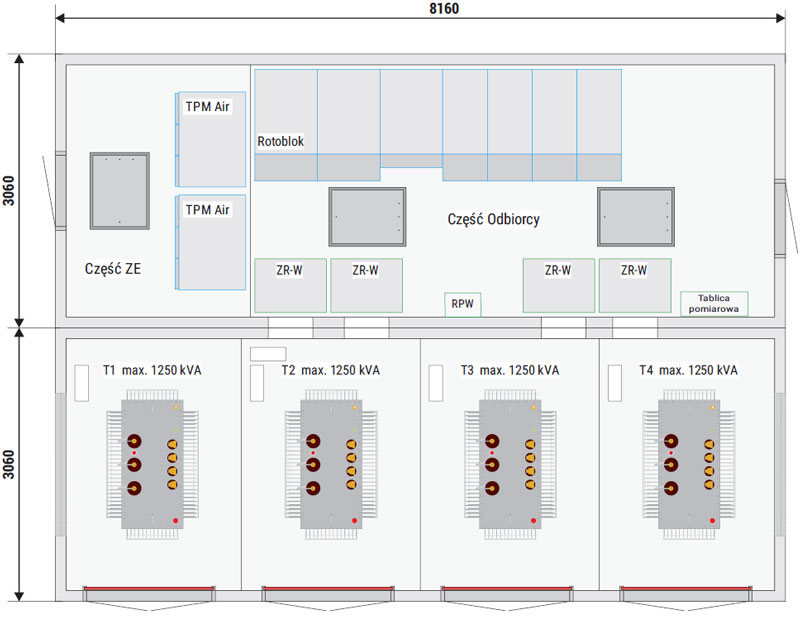The image size is (800, 617).
Task: Select the T2 transformer symbol
Action: (x=330, y=465)
